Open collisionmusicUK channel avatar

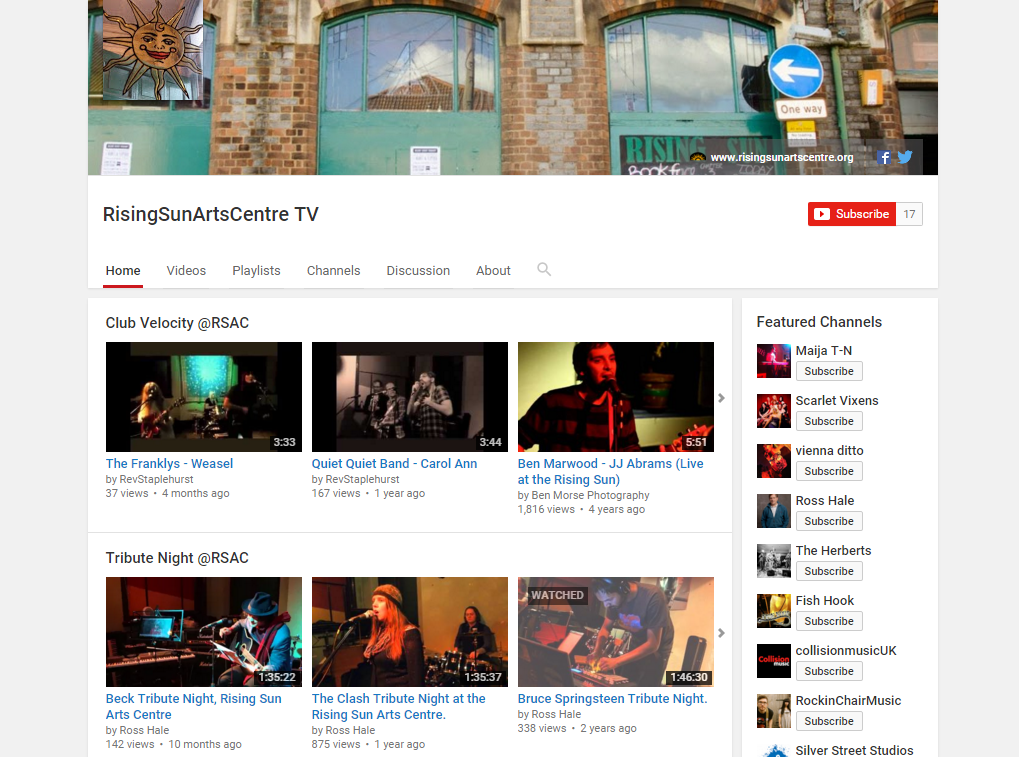pyautogui.click(x=773, y=661)
